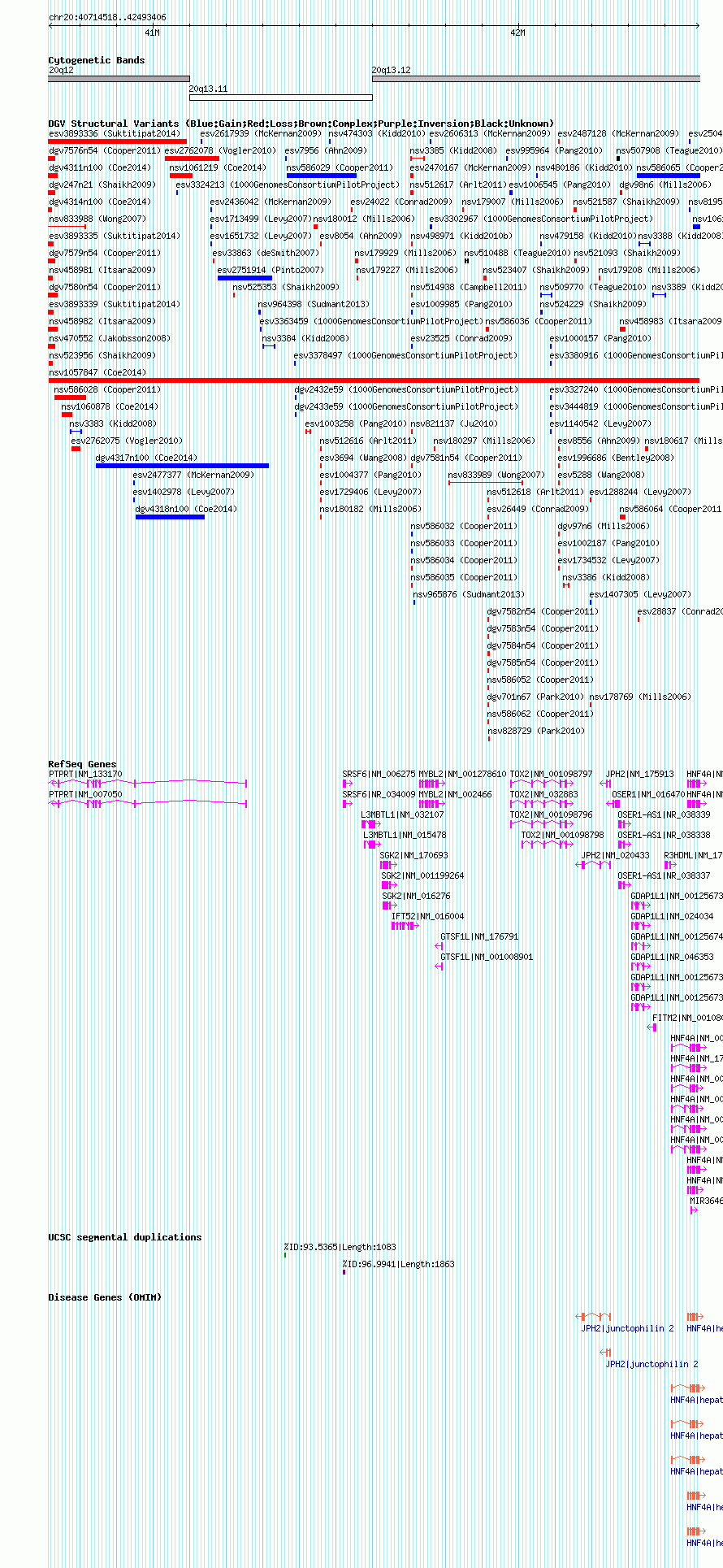Click the esv7956 (Ahn2009) variant label
The image size is (723, 1568).
click(326, 150)
